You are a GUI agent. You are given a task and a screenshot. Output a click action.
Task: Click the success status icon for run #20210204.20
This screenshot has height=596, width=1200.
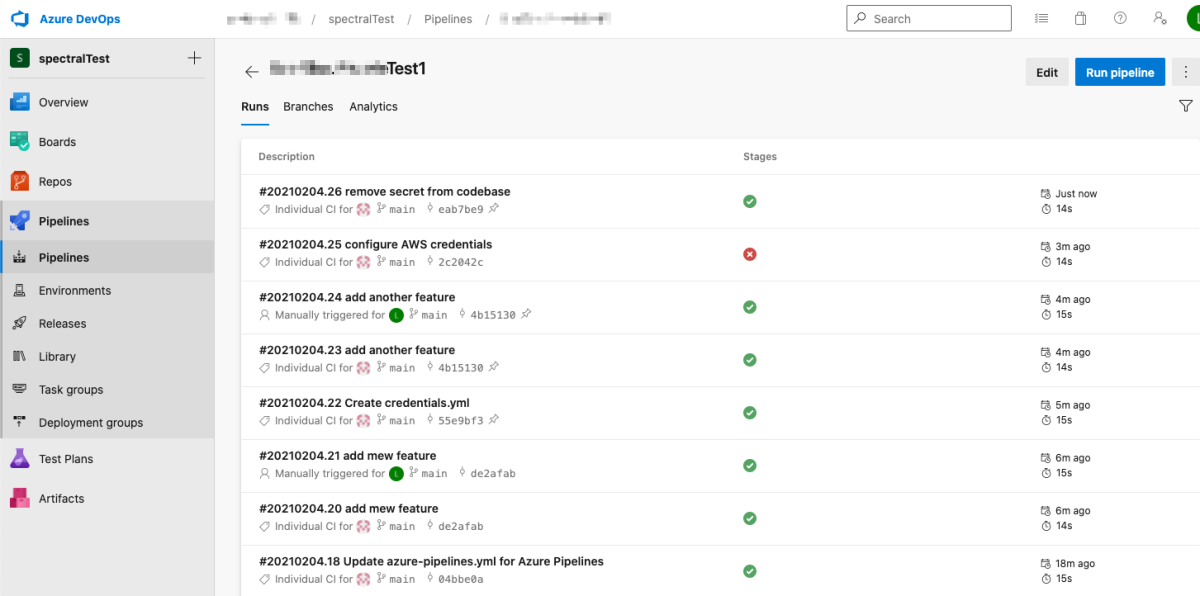(x=750, y=519)
